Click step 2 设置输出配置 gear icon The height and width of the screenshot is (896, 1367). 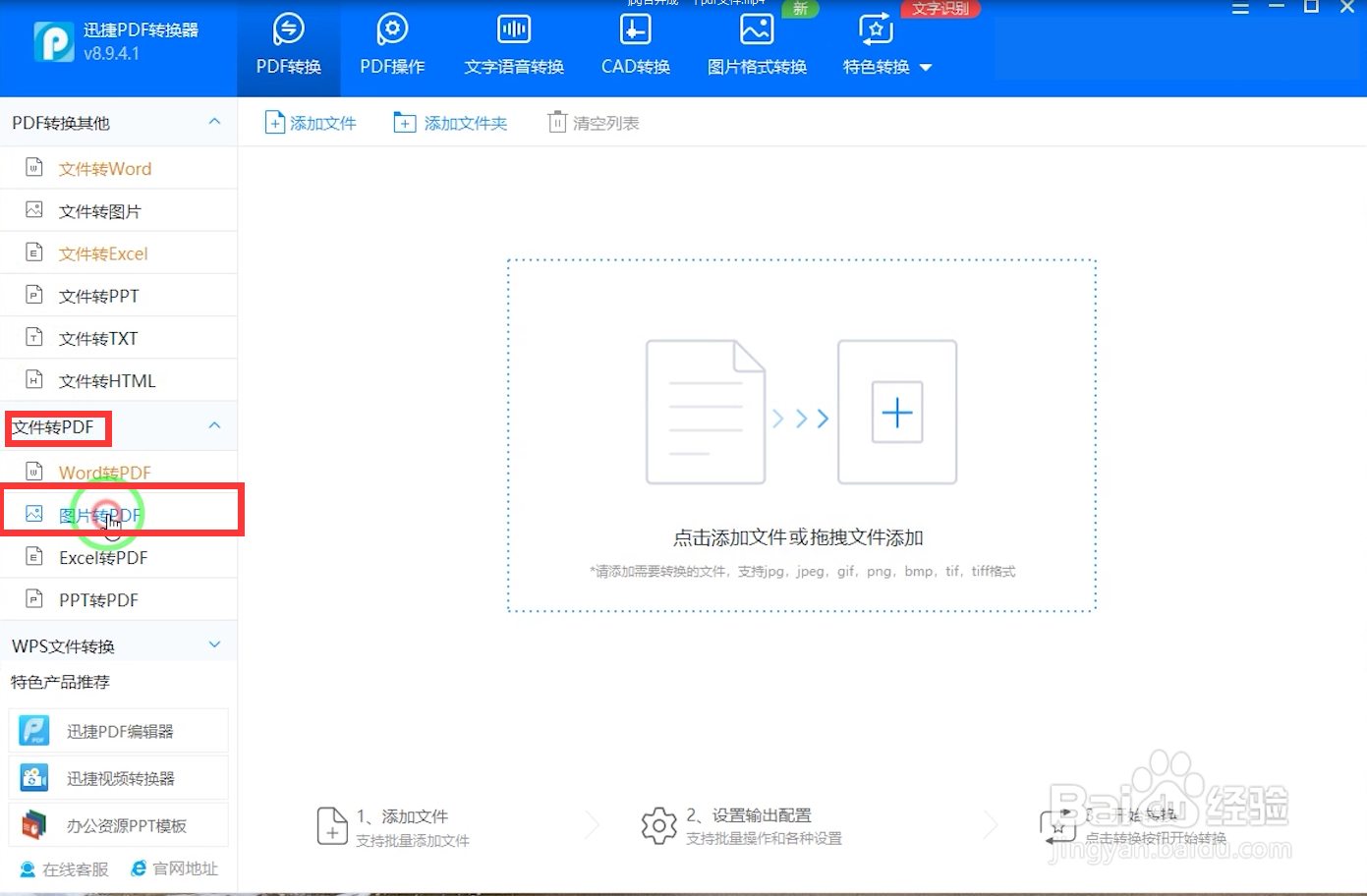pyautogui.click(x=658, y=826)
